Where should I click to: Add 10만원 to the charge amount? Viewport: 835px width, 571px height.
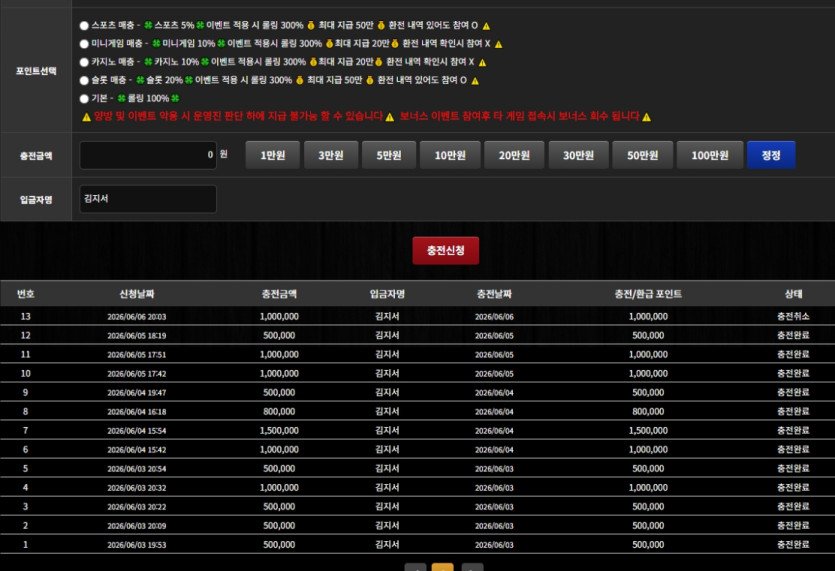(450, 155)
